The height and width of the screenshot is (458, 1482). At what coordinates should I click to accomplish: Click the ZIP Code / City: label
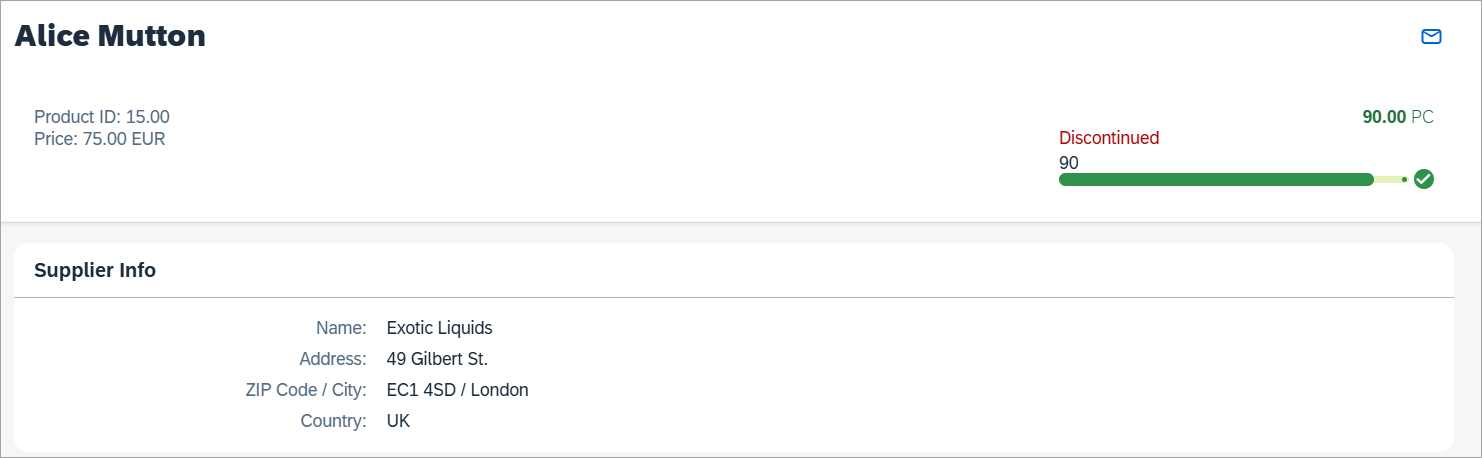point(307,390)
